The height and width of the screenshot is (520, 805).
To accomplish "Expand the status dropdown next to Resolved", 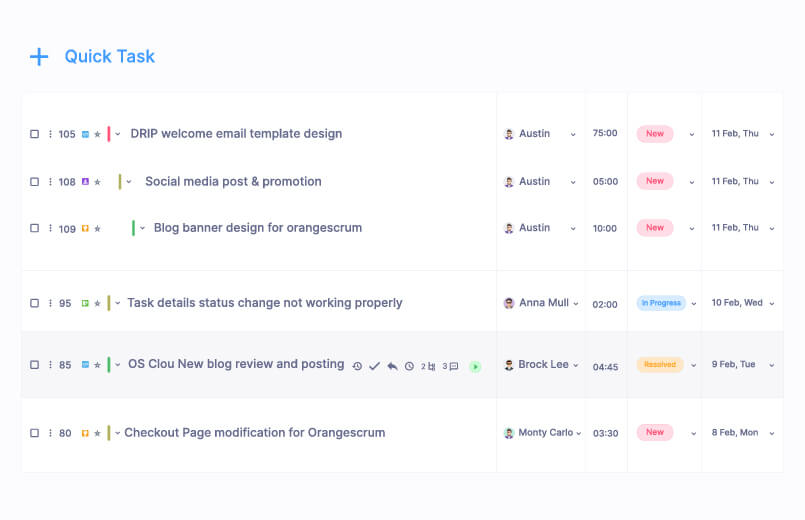I will 692,365.
